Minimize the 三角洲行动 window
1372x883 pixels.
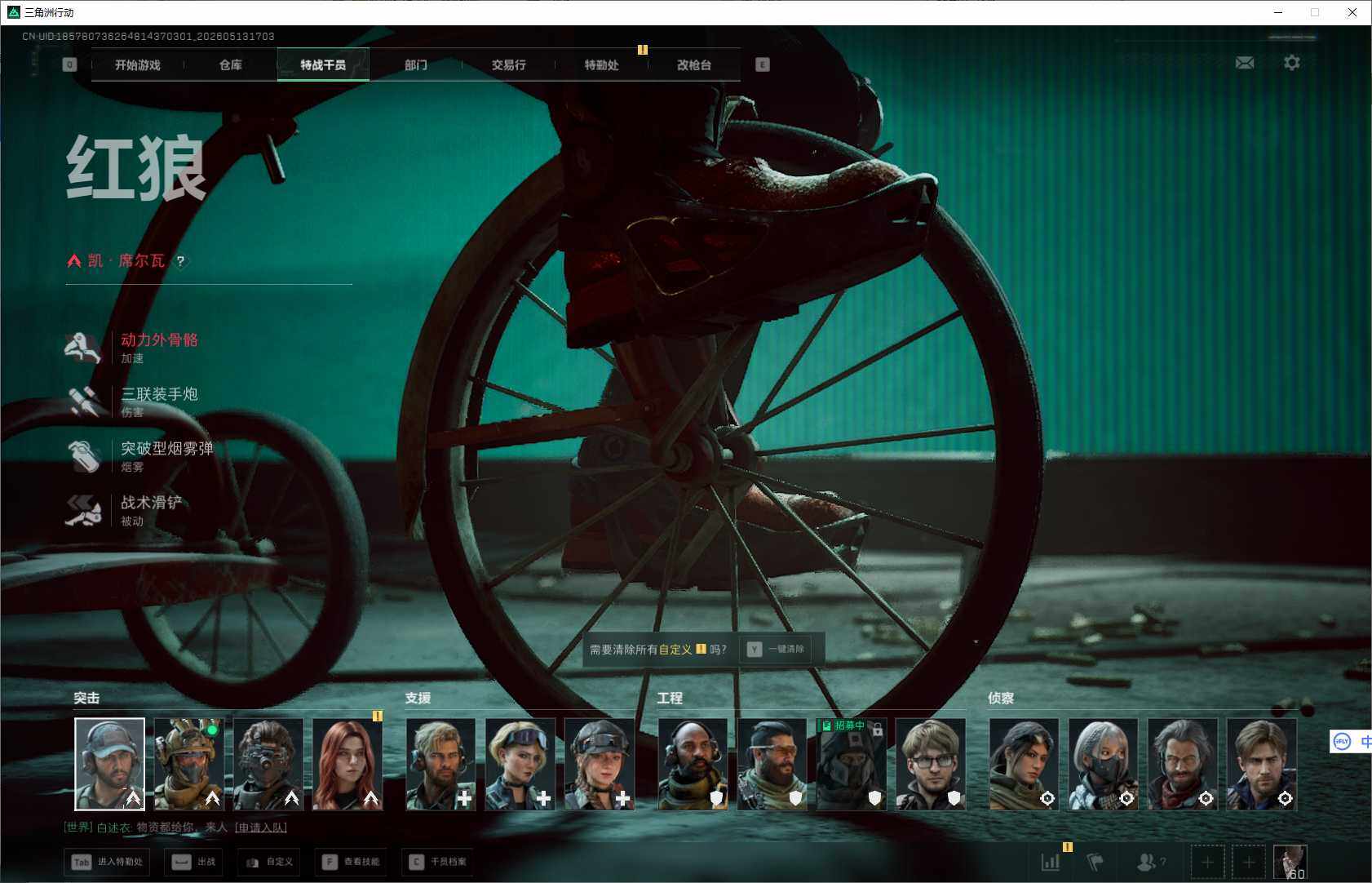[1278, 12]
